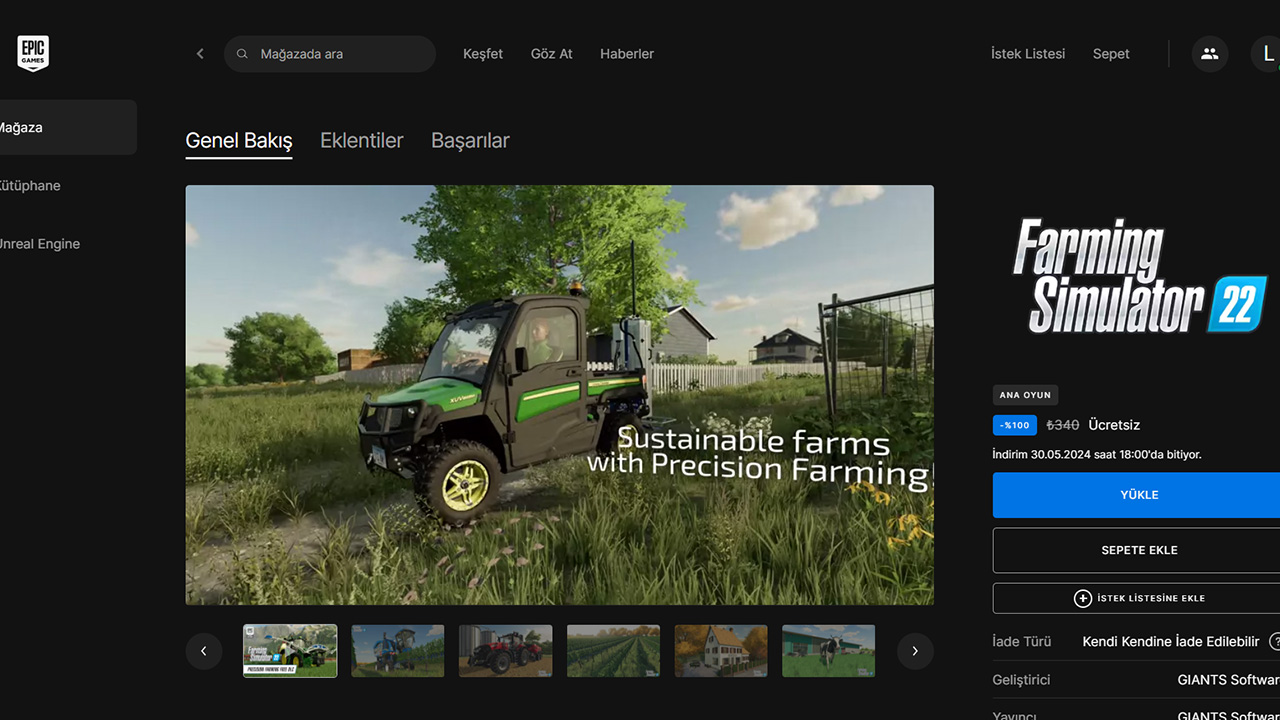Open İstek Listesi link
The height and width of the screenshot is (720, 1280).
coord(1028,54)
